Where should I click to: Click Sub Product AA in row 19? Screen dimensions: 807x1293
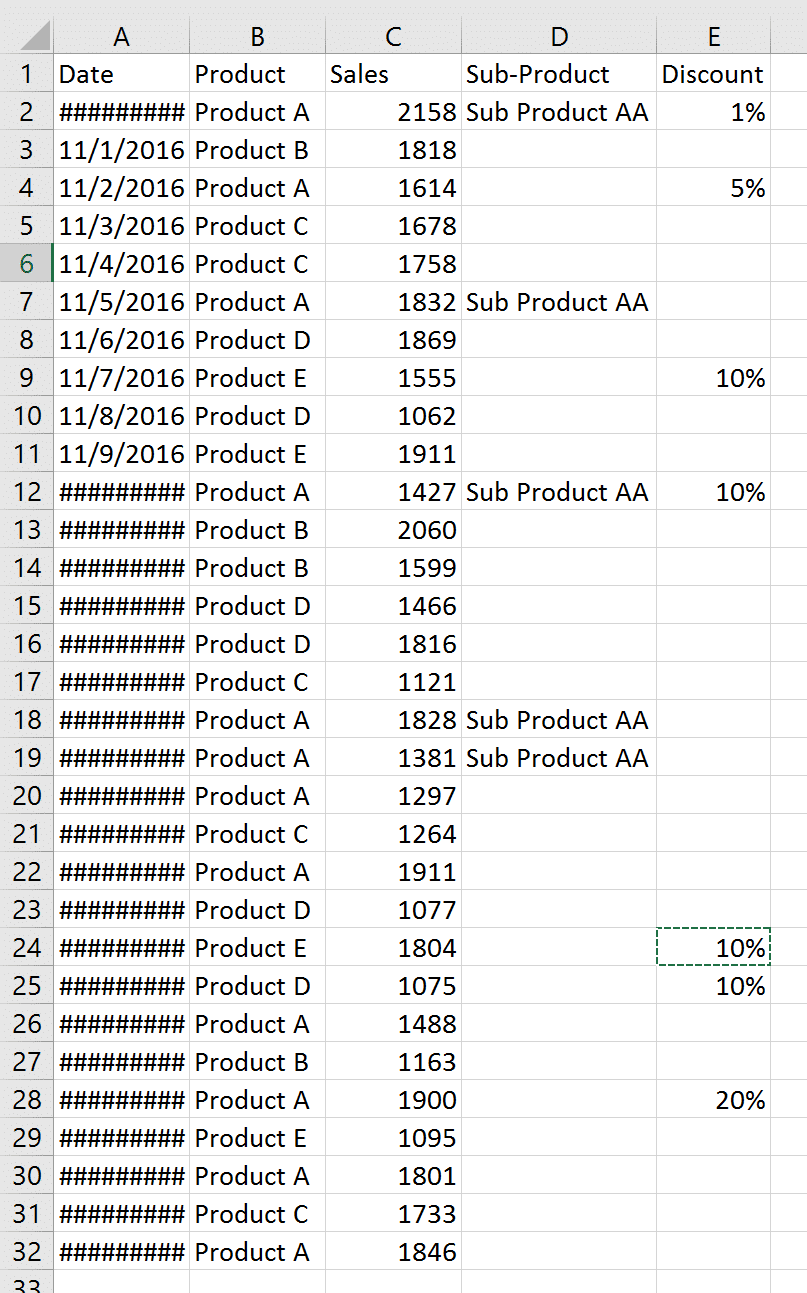coord(558,758)
